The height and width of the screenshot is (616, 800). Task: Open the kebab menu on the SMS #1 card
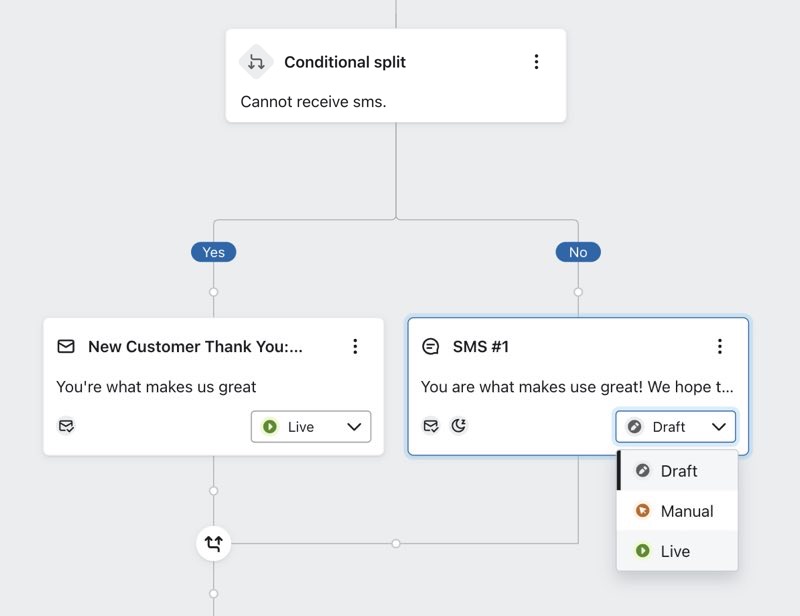coord(720,346)
